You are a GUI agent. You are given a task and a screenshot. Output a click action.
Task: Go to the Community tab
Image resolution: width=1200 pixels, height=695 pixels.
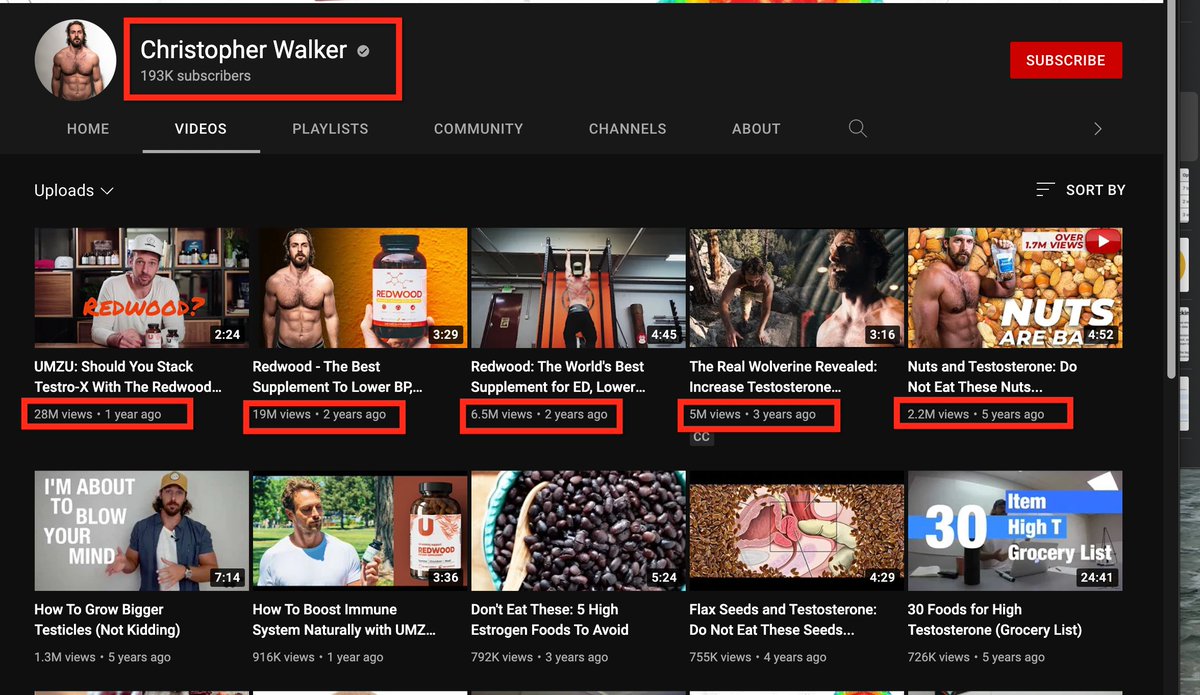[478, 129]
